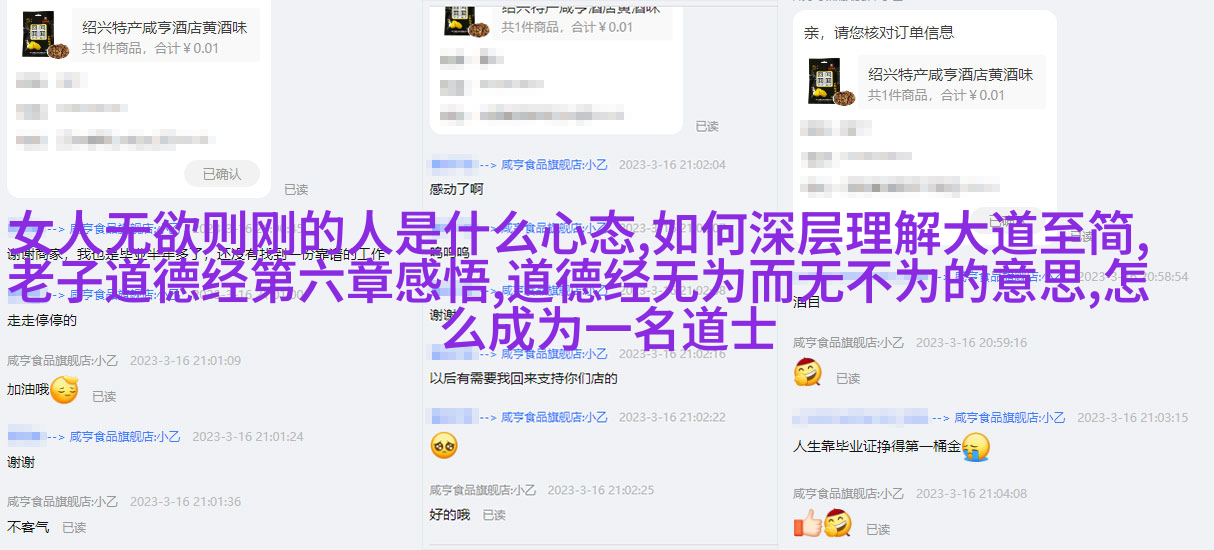
Task: Click the sender 咸亨食品旗舰店:小乙 at 21:01:24
Action: pyautogui.click(x=127, y=436)
